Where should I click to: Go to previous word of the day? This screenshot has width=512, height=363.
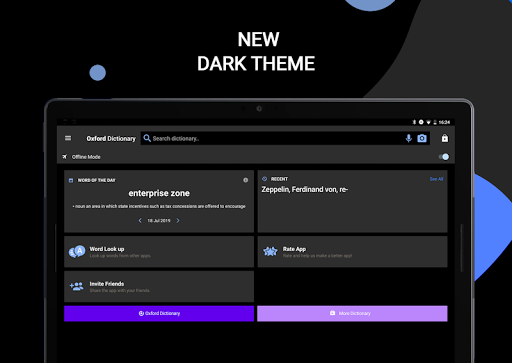140,220
